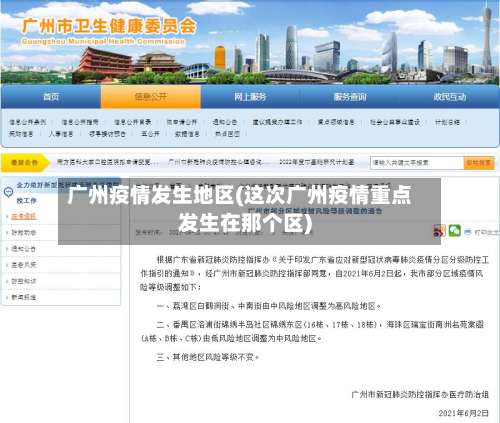
Task: Open the 通知公告 link in the blue sub-navigation
Action: point(225,122)
